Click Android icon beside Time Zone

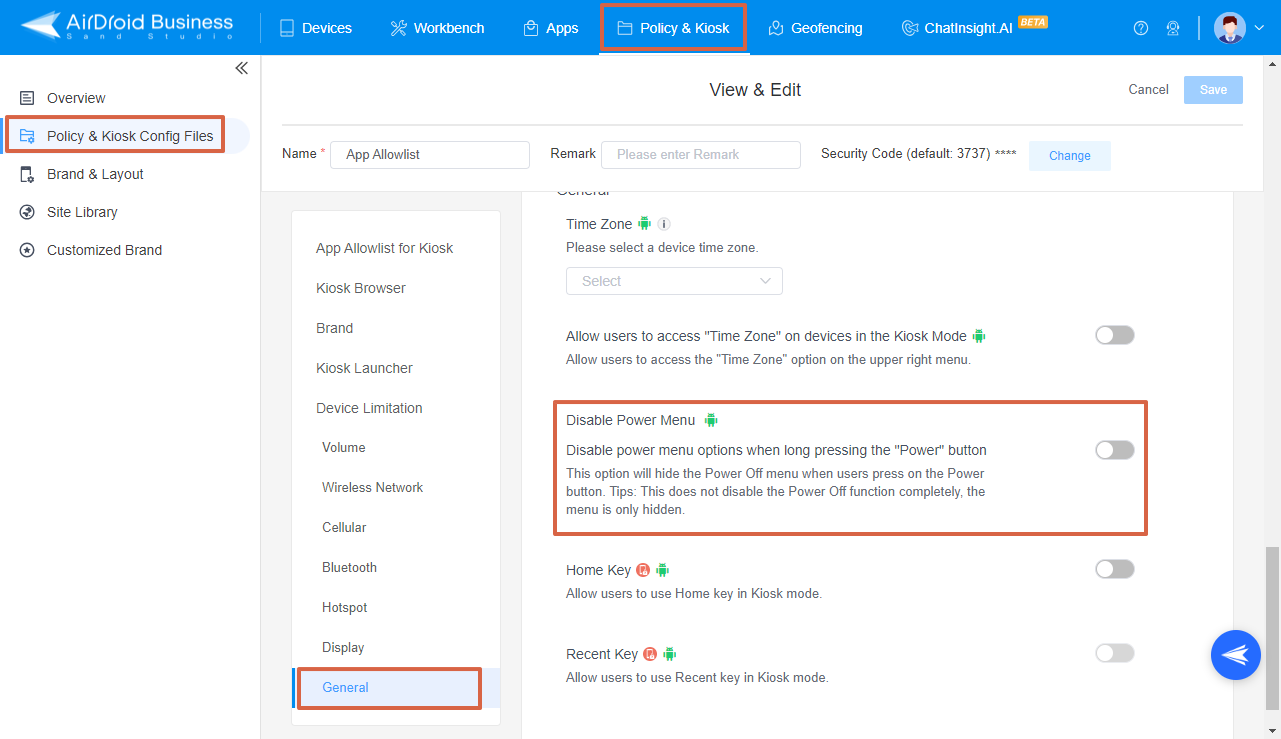click(645, 224)
